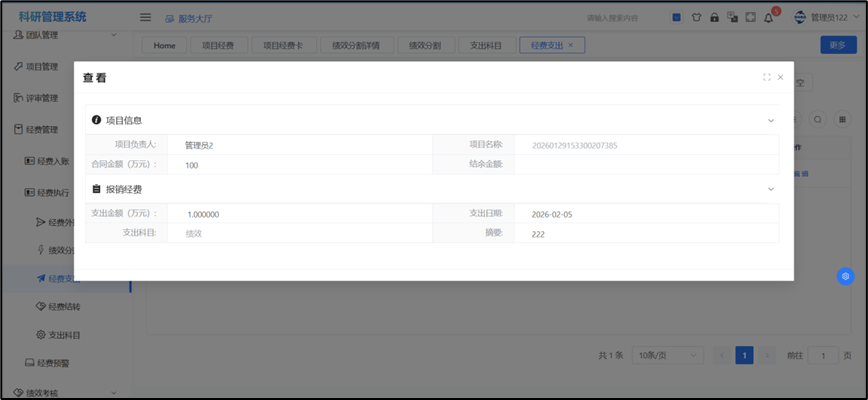Click the blue floating settings gear button

tap(845, 276)
